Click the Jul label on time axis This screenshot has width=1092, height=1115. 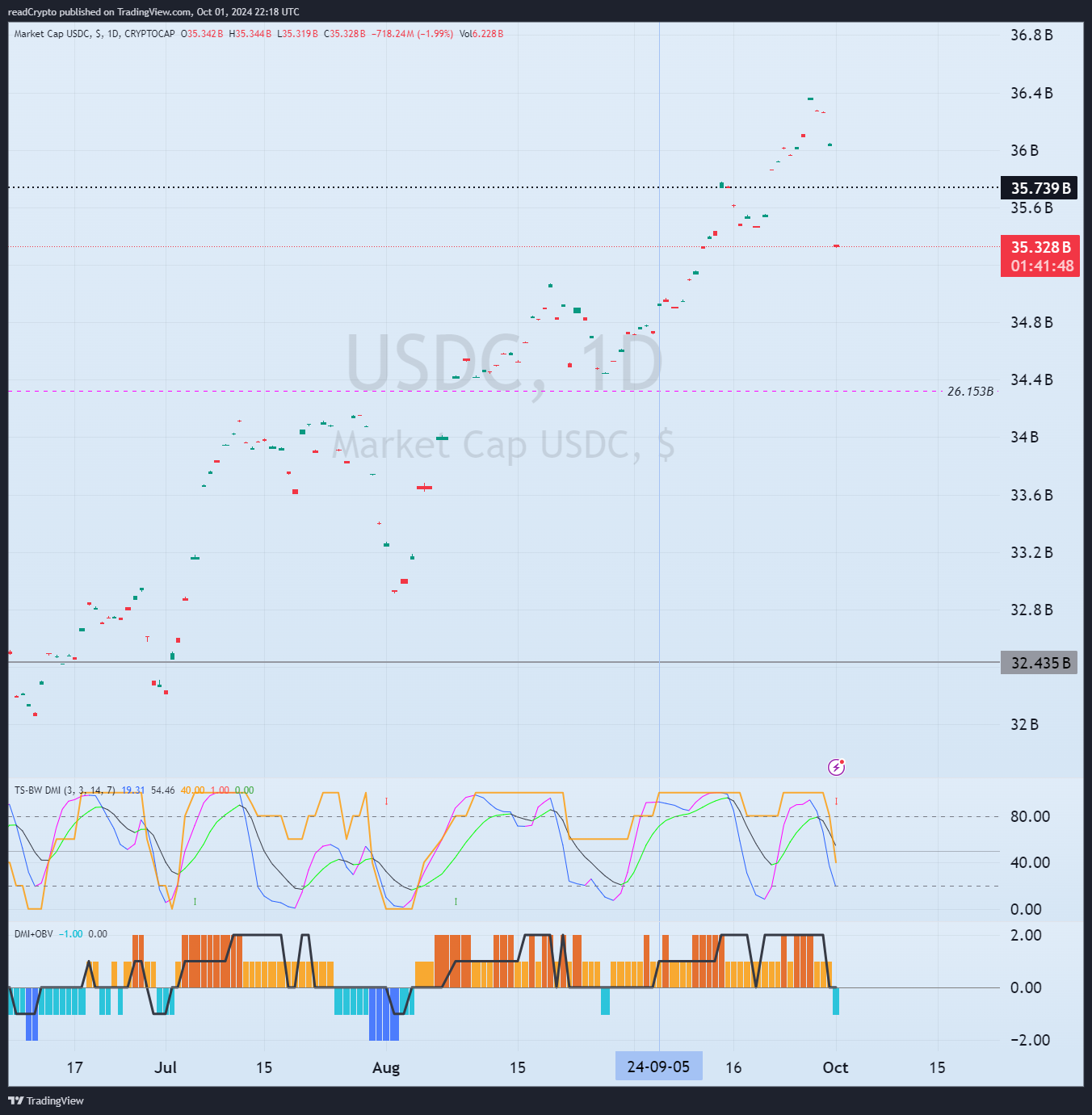pyautogui.click(x=166, y=1067)
